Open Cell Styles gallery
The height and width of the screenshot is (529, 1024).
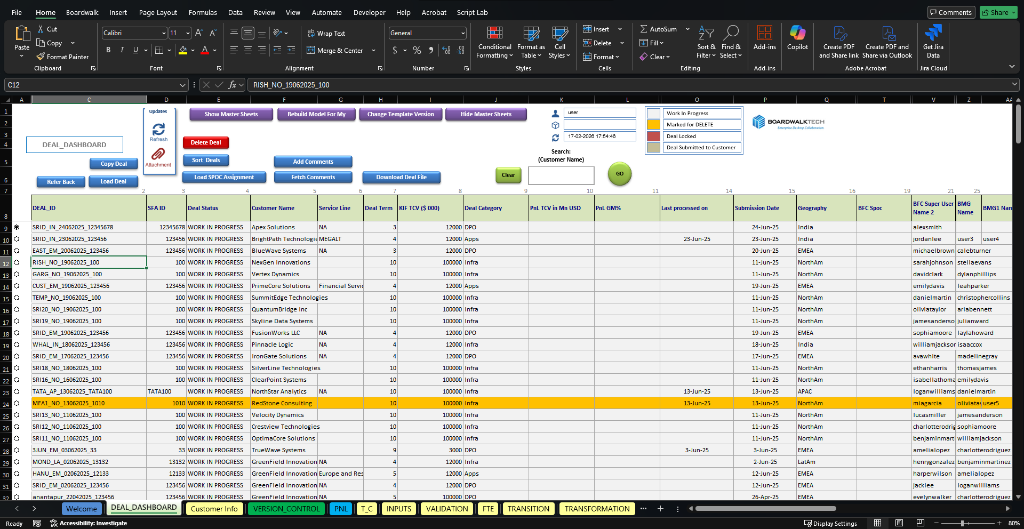560,43
